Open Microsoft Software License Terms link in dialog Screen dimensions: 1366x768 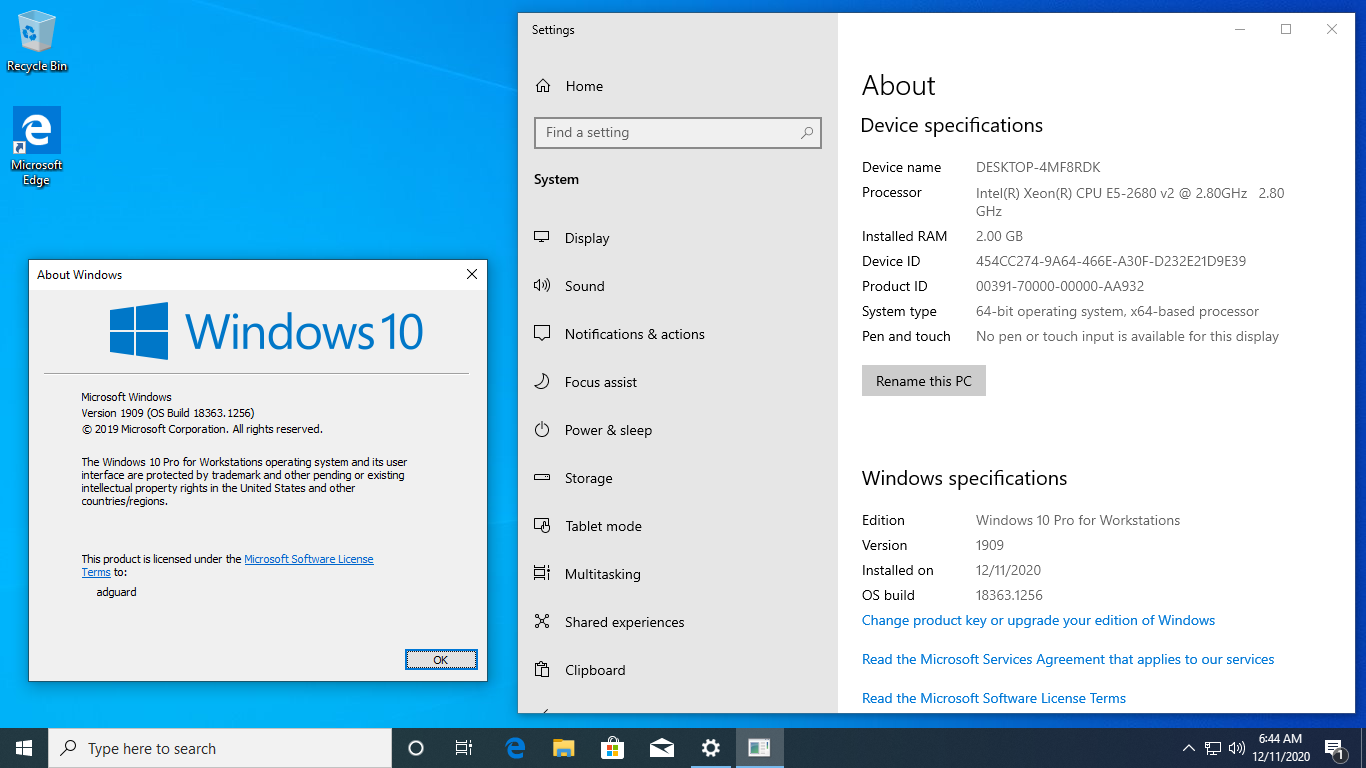[x=309, y=559]
